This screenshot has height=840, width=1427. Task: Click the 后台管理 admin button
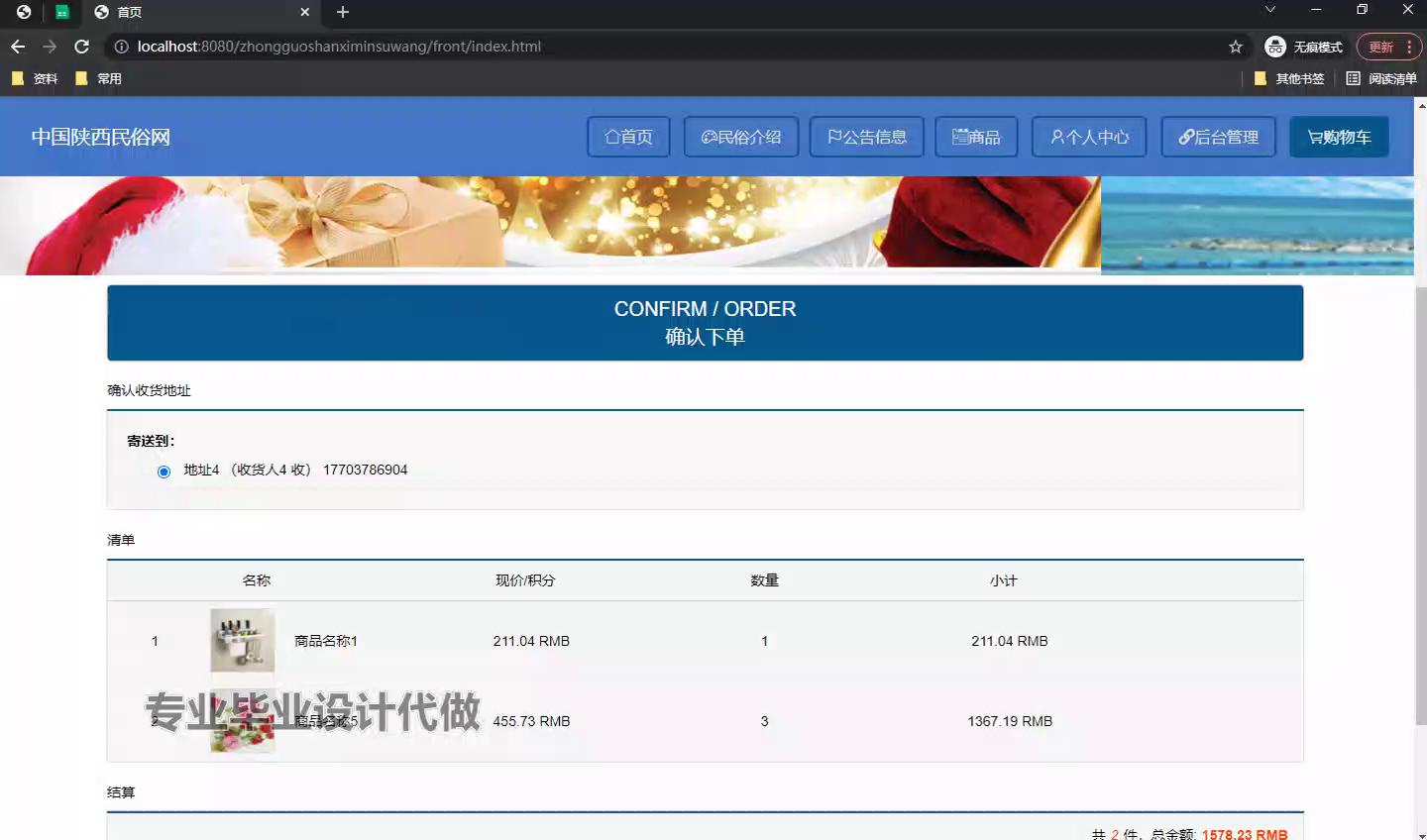(x=1218, y=137)
